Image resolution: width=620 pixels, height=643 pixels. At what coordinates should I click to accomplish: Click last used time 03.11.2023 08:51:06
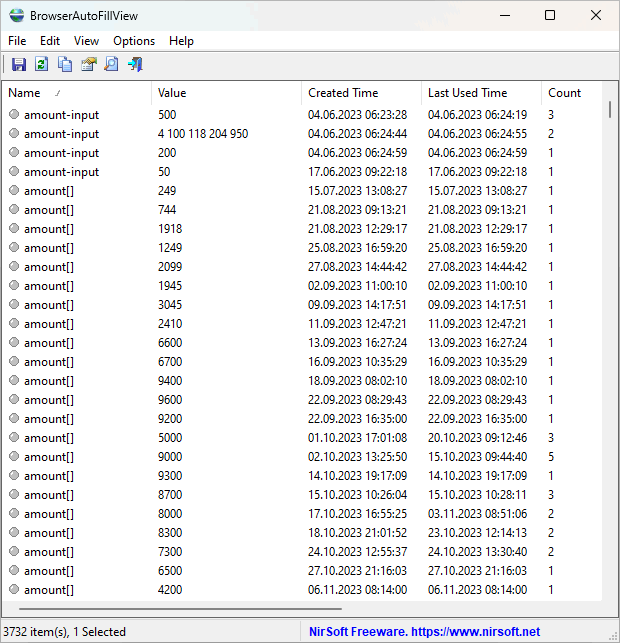click(477, 513)
